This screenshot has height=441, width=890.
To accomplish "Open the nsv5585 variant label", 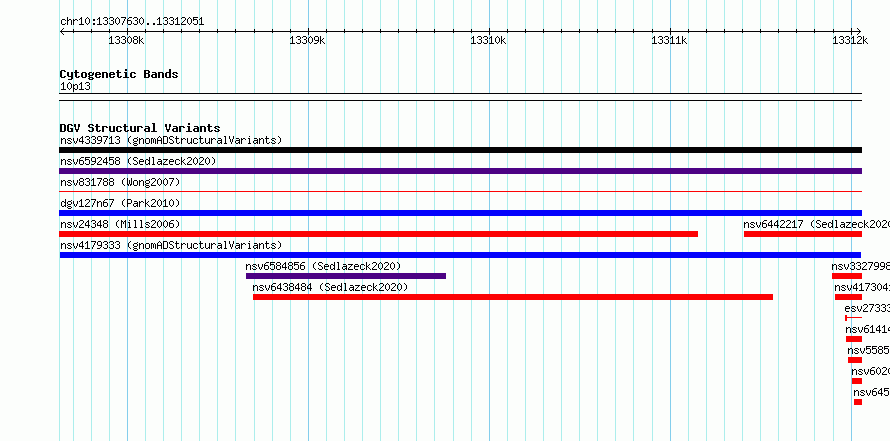I will [x=868, y=350].
